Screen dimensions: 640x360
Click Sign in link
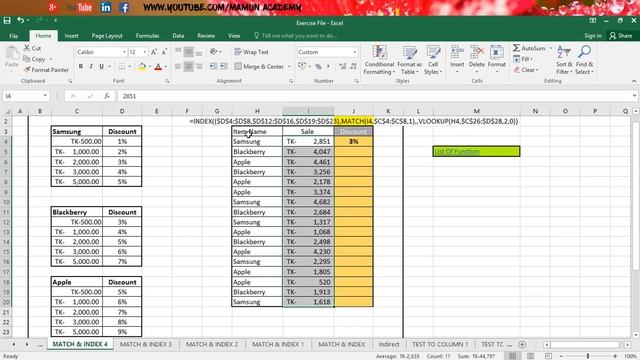(x=593, y=36)
